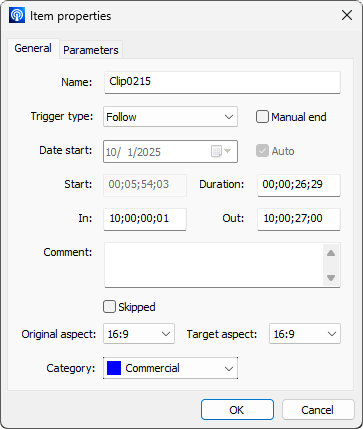Viewport: 363px width, 429px height.
Task: Click the Comment scrollbar up arrow
Action: [331, 253]
